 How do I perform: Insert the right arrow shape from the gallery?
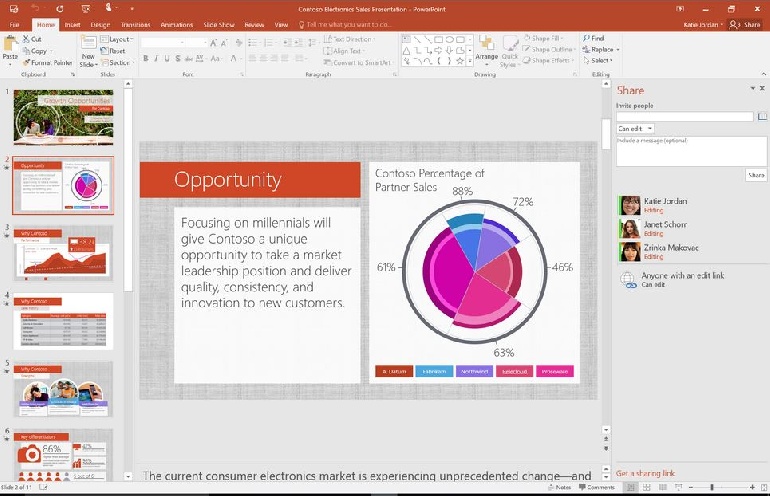tap(439, 50)
